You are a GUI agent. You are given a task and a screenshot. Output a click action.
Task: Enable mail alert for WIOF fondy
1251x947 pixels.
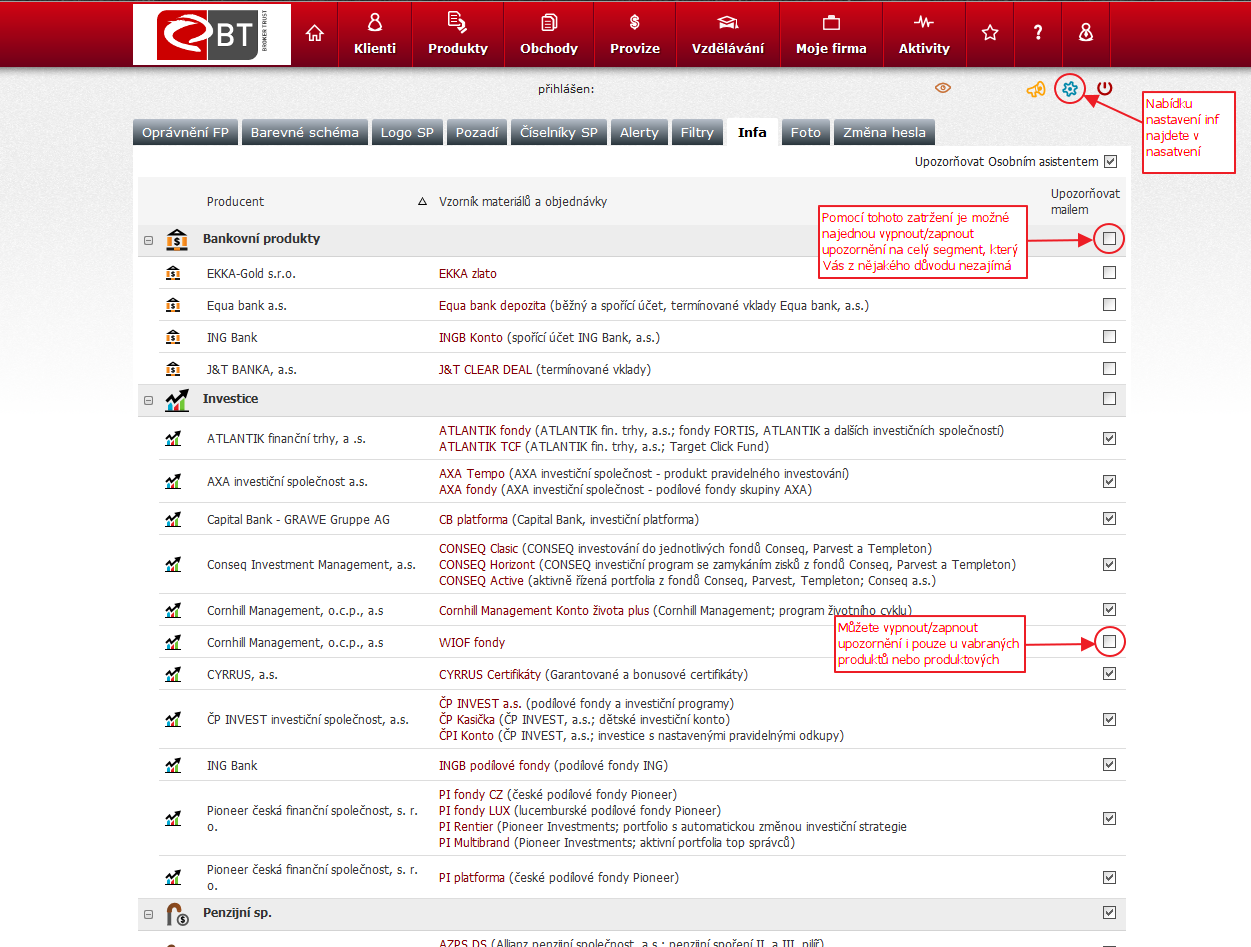[1109, 642]
